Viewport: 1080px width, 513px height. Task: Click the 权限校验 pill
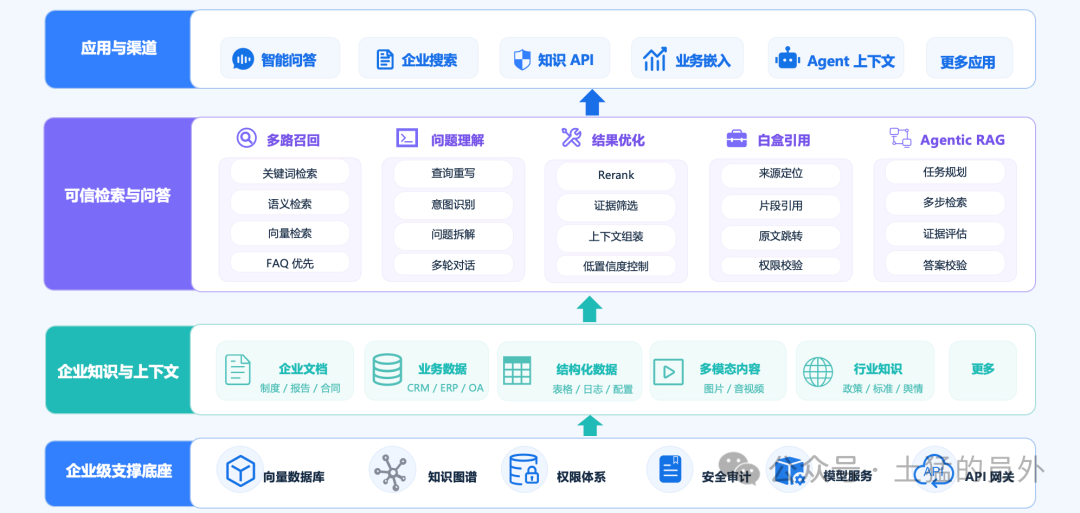point(781,266)
